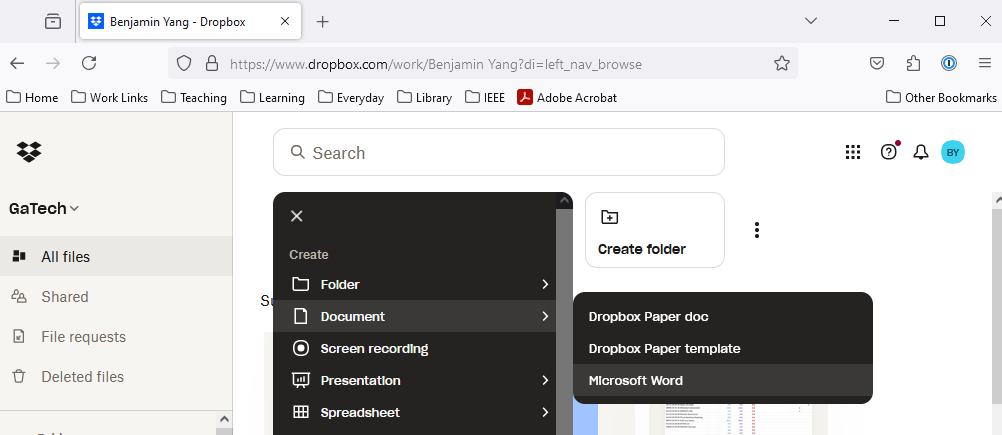This screenshot has height=435, width=1002.
Task: Choose Dropbox Paper doc option
Action: [x=648, y=317]
